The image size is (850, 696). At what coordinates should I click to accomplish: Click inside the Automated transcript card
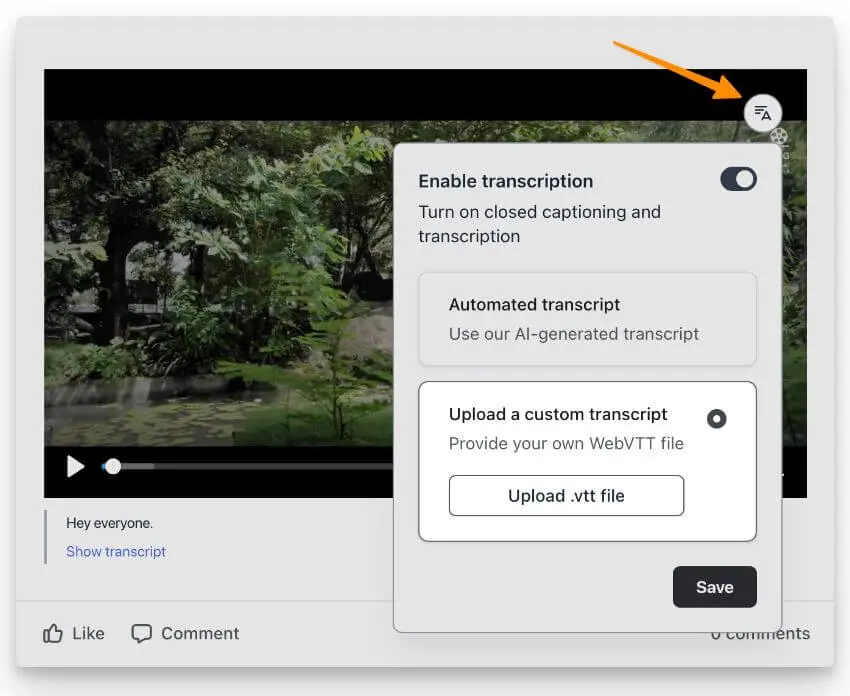(587, 319)
